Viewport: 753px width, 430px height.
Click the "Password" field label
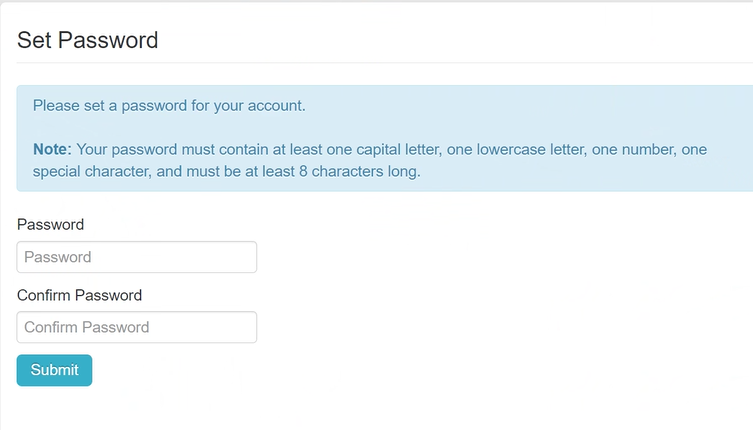[50, 224]
